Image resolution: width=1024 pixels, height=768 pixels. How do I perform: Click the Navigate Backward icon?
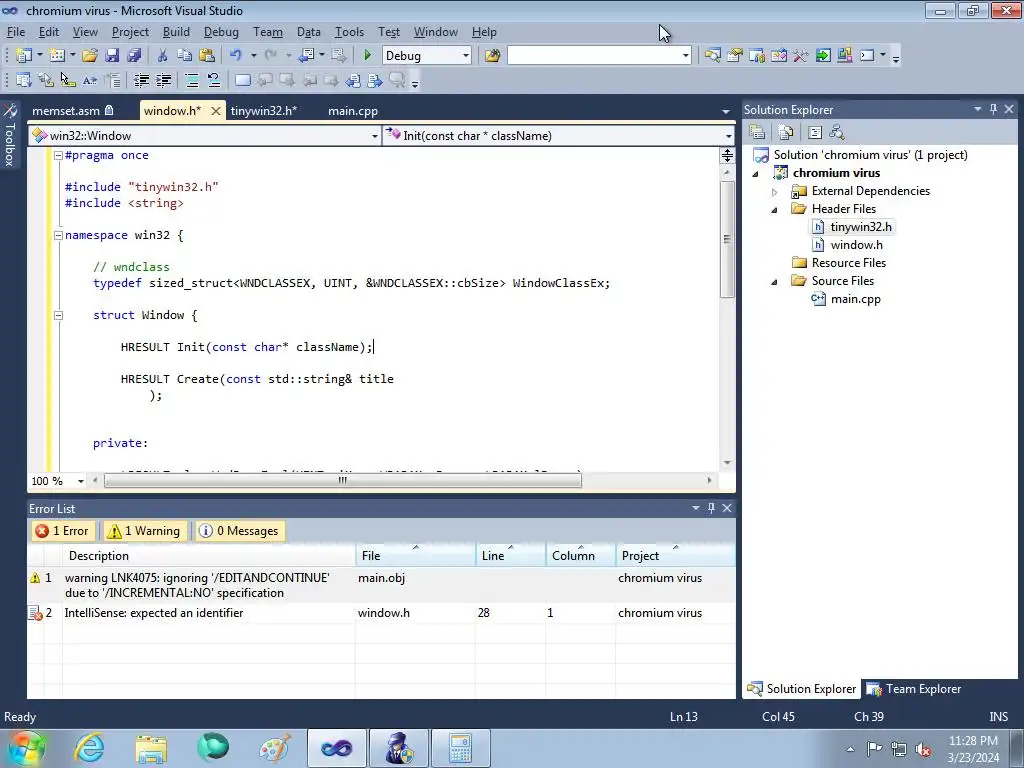306,56
